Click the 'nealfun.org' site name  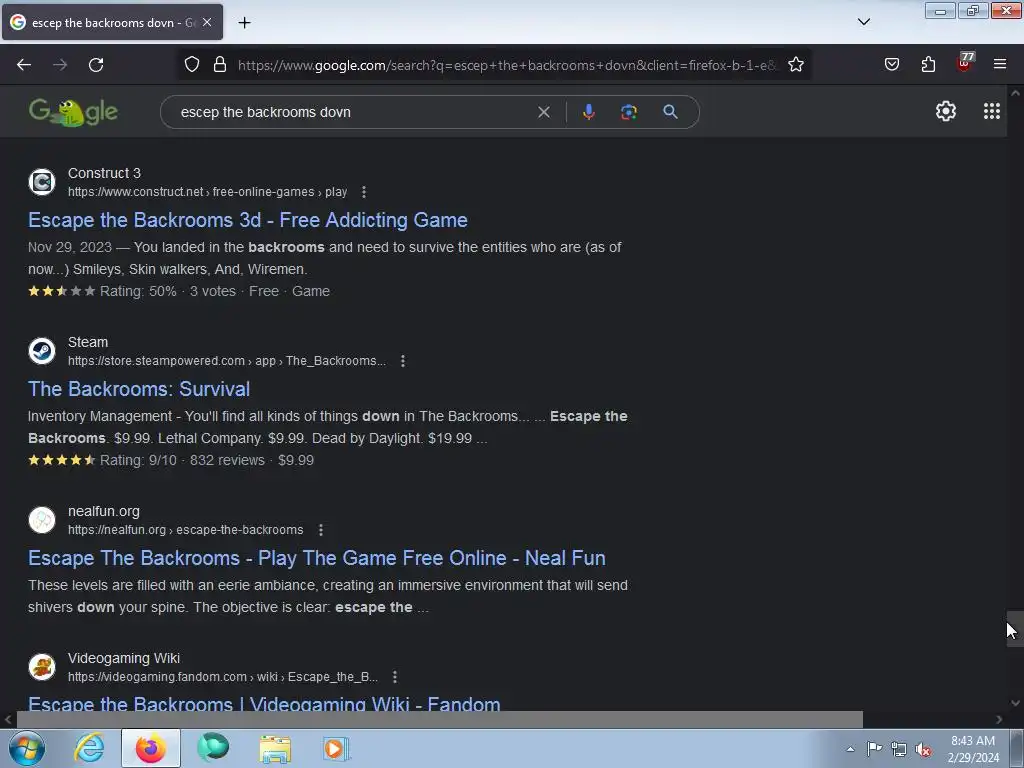(104, 511)
